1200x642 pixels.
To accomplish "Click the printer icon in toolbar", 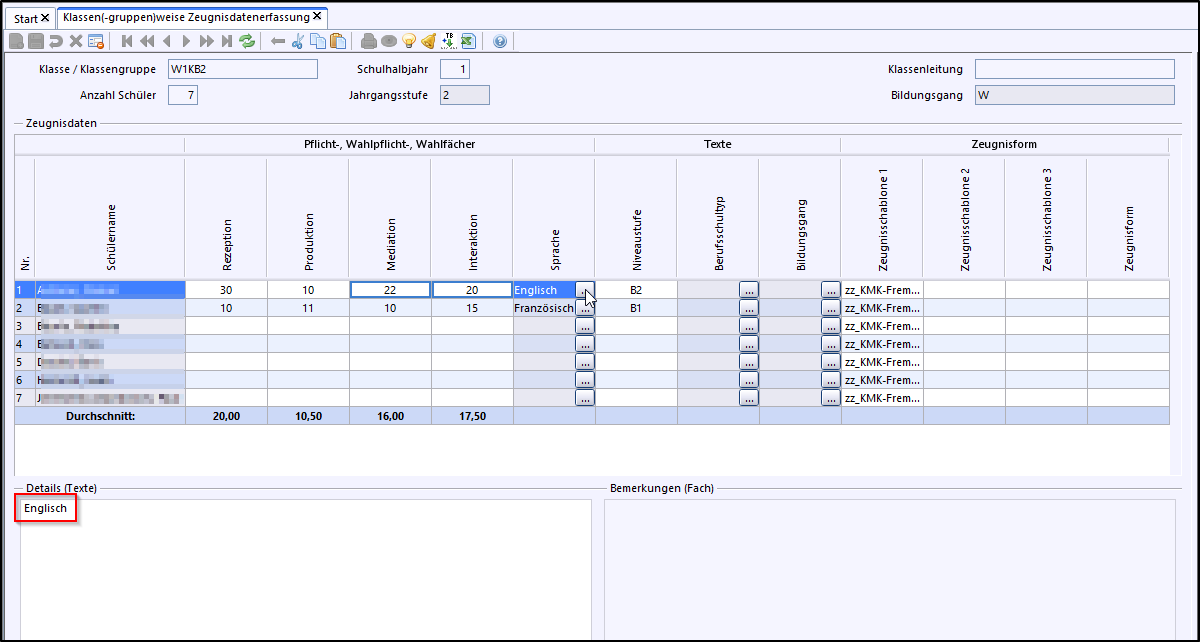I will [x=368, y=41].
